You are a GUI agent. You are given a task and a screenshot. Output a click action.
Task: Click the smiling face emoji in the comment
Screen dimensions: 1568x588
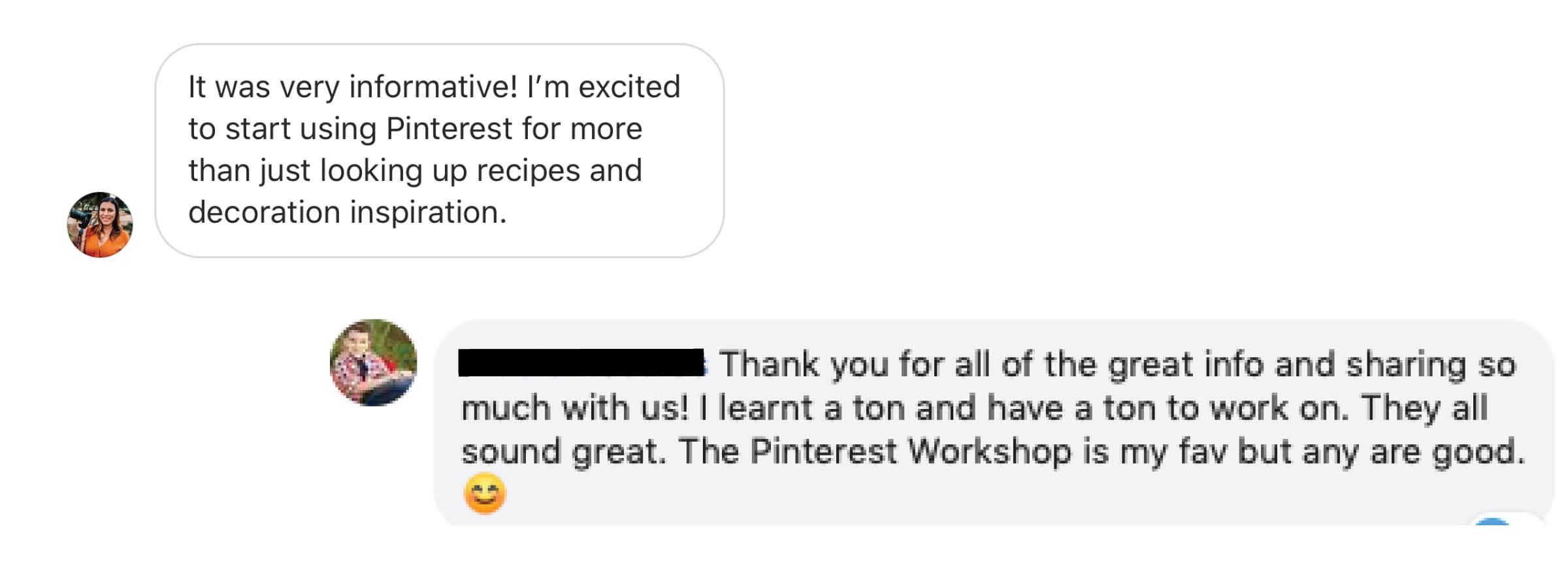click(485, 493)
